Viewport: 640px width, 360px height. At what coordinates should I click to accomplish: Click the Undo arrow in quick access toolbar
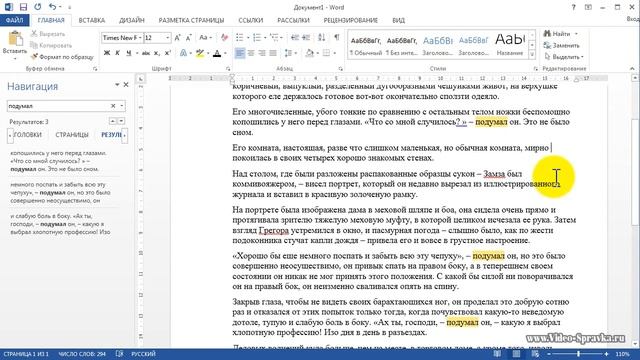53,7
